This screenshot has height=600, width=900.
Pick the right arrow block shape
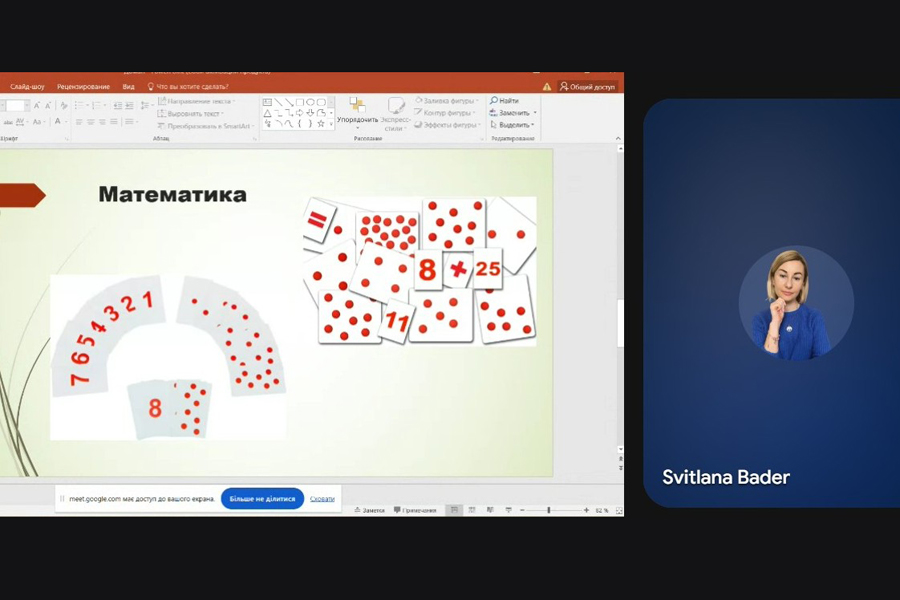300,113
